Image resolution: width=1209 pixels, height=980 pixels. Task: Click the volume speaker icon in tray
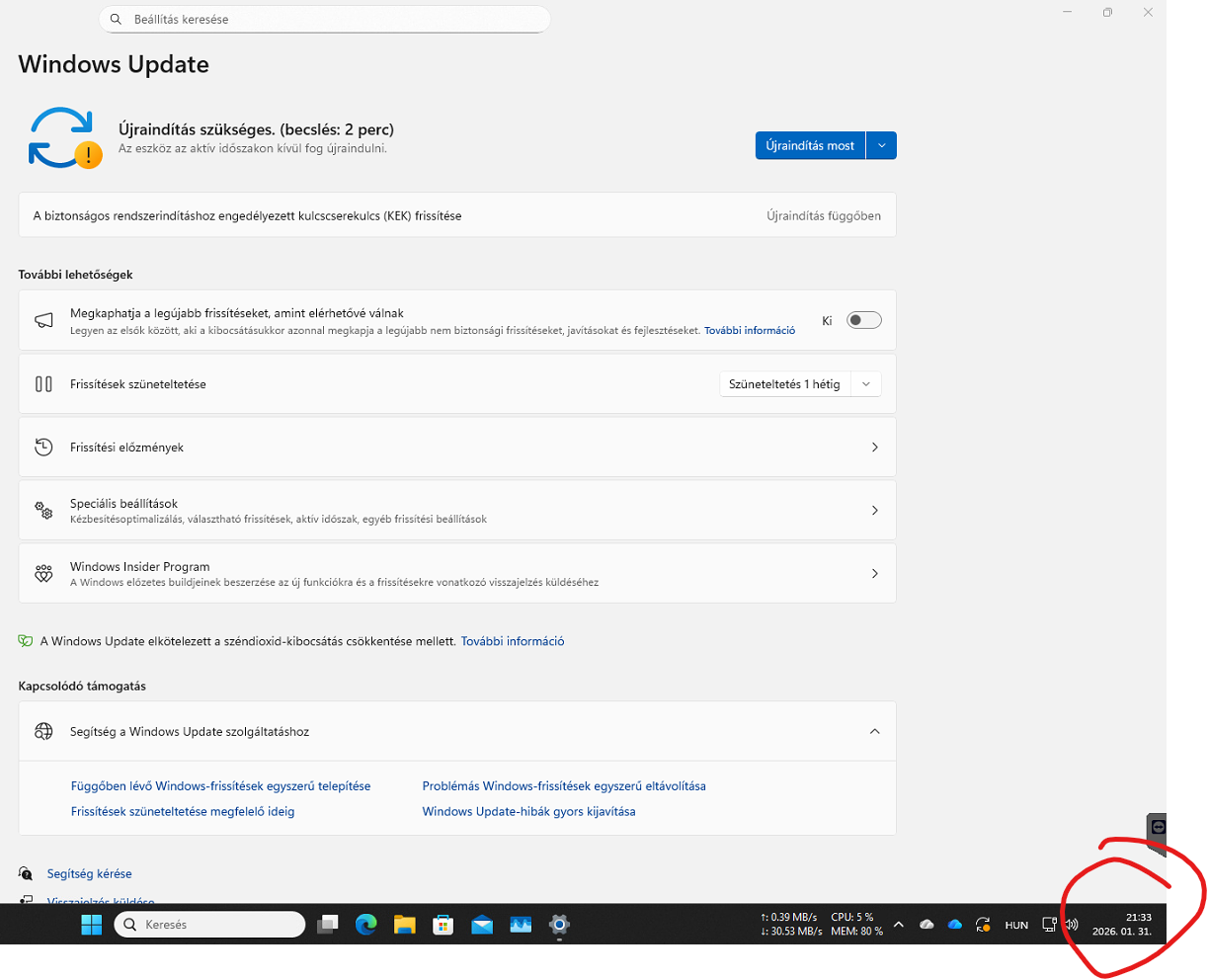click(x=1072, y=925)
